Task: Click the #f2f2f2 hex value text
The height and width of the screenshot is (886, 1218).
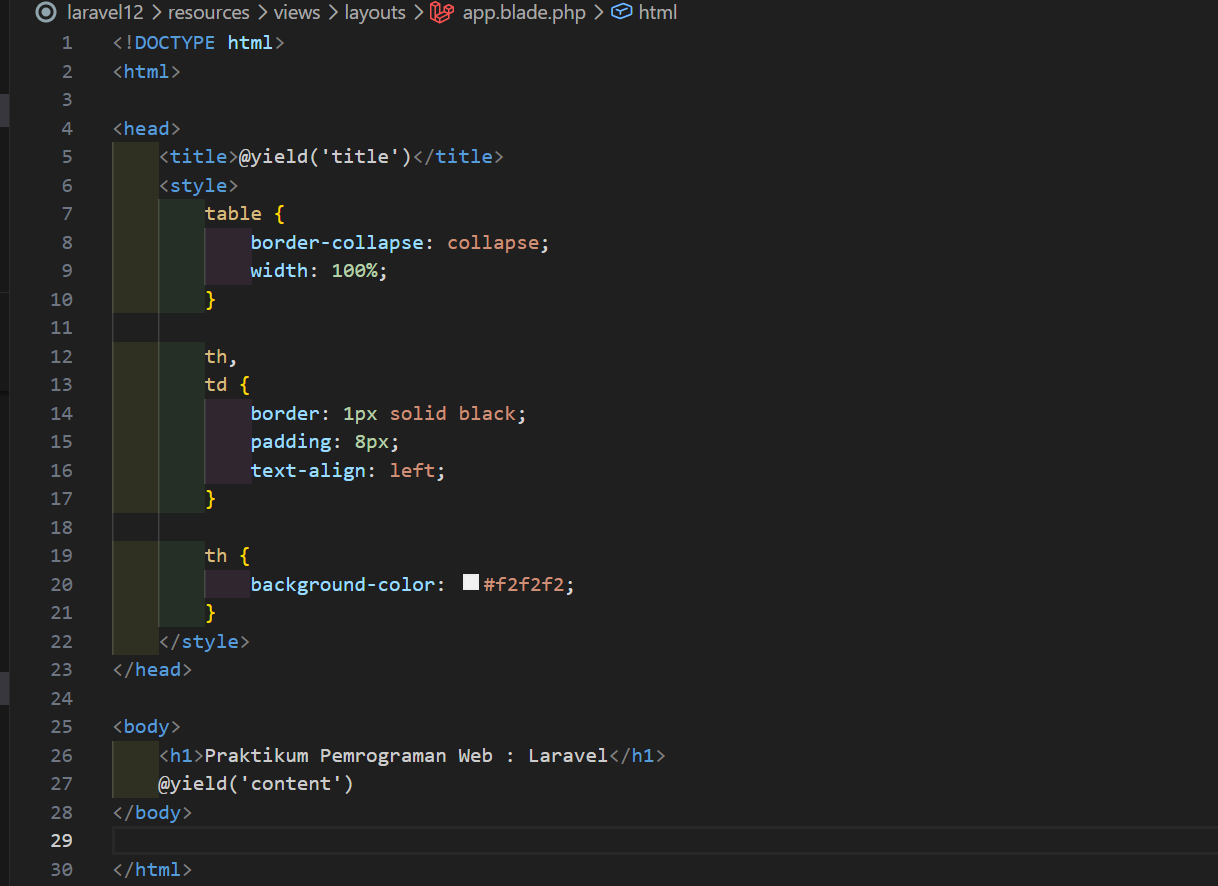Action: click(x=524, y=585)
